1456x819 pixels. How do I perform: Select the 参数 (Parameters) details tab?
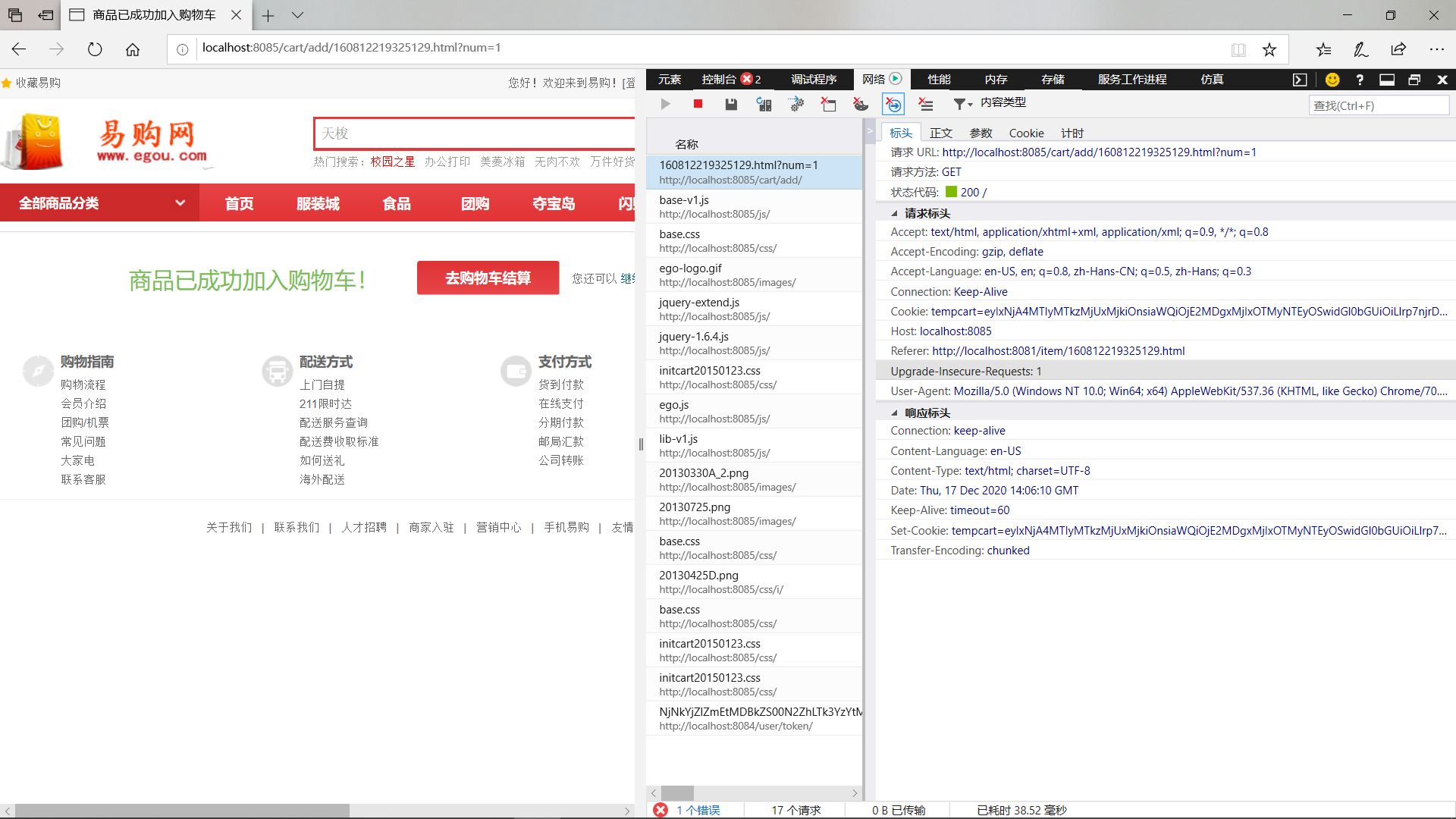coord(981,133)
